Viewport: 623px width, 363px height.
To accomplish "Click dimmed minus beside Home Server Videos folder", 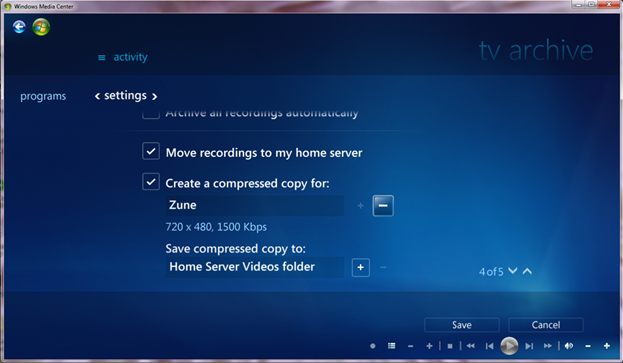I will point(383,268).
